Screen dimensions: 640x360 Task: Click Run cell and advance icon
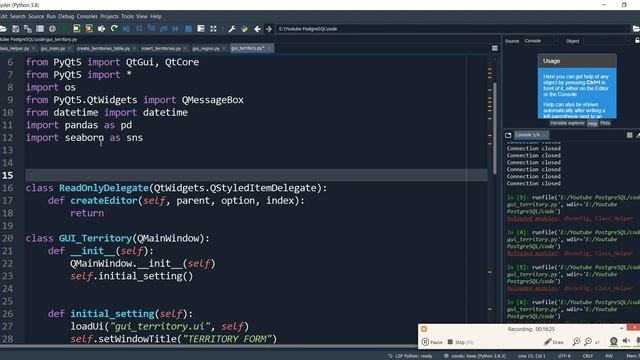point(89,29)
